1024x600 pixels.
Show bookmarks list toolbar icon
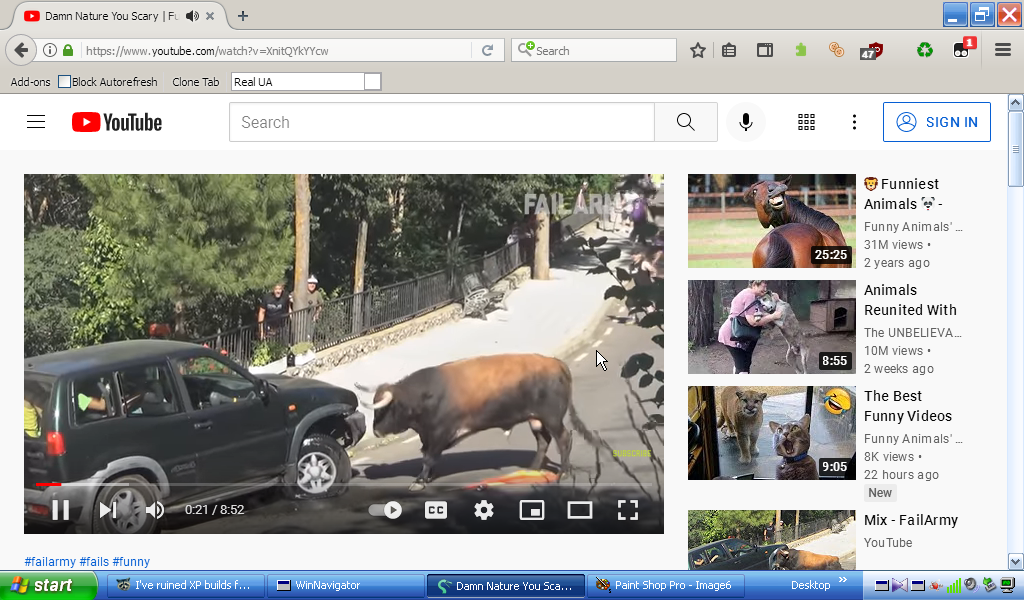click(729, 50)
